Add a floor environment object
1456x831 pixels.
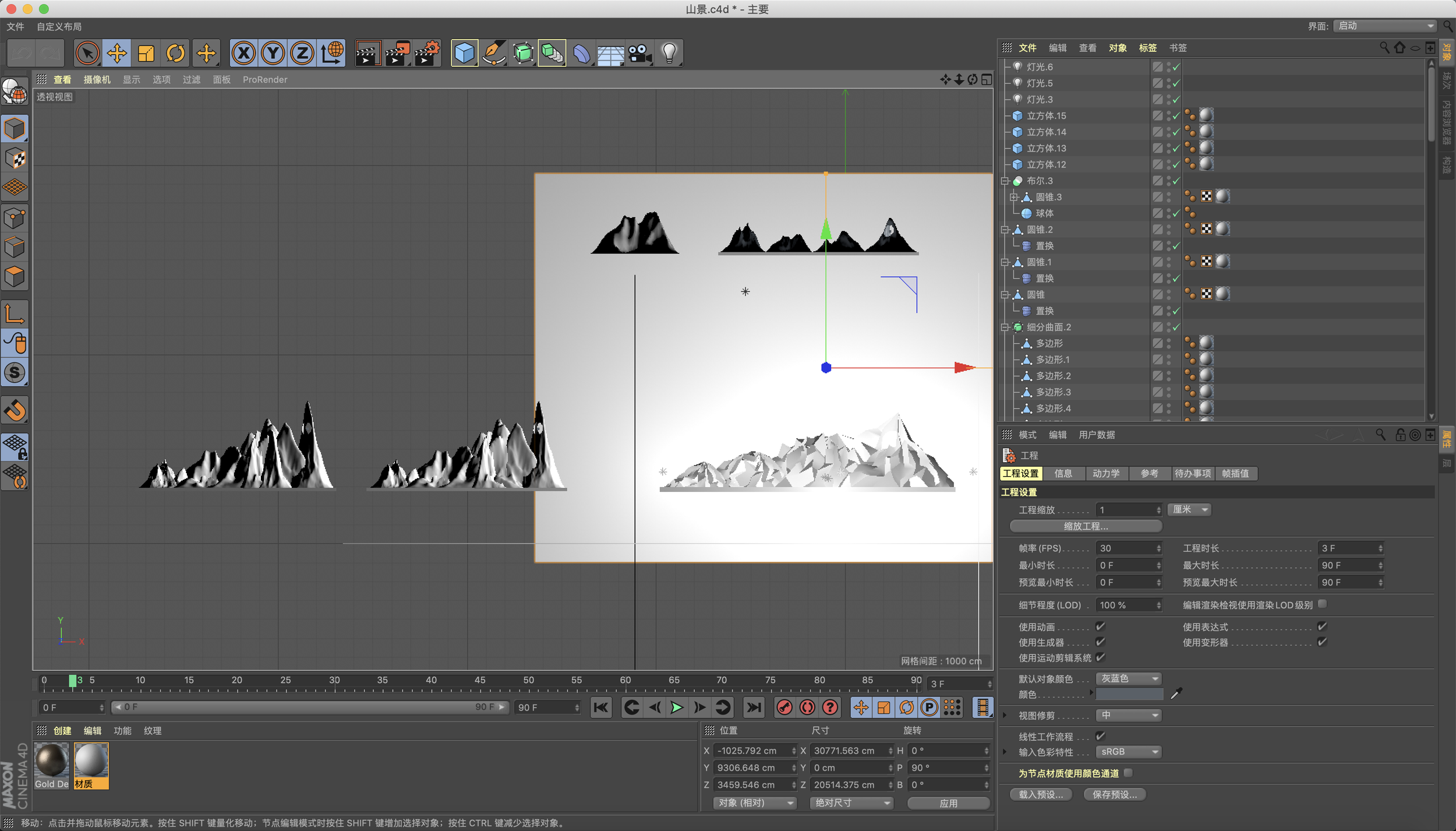[x=610, y=54]
